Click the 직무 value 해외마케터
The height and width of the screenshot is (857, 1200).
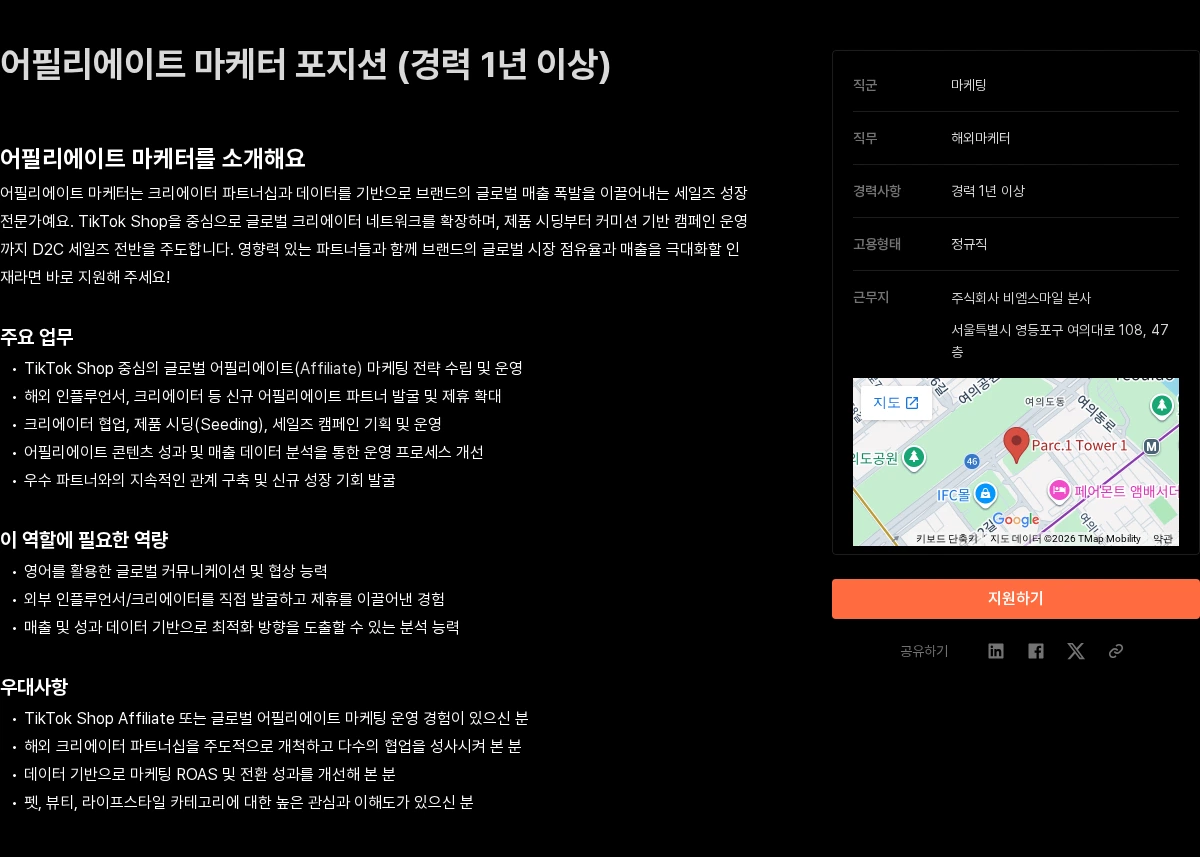click(981, 138)
